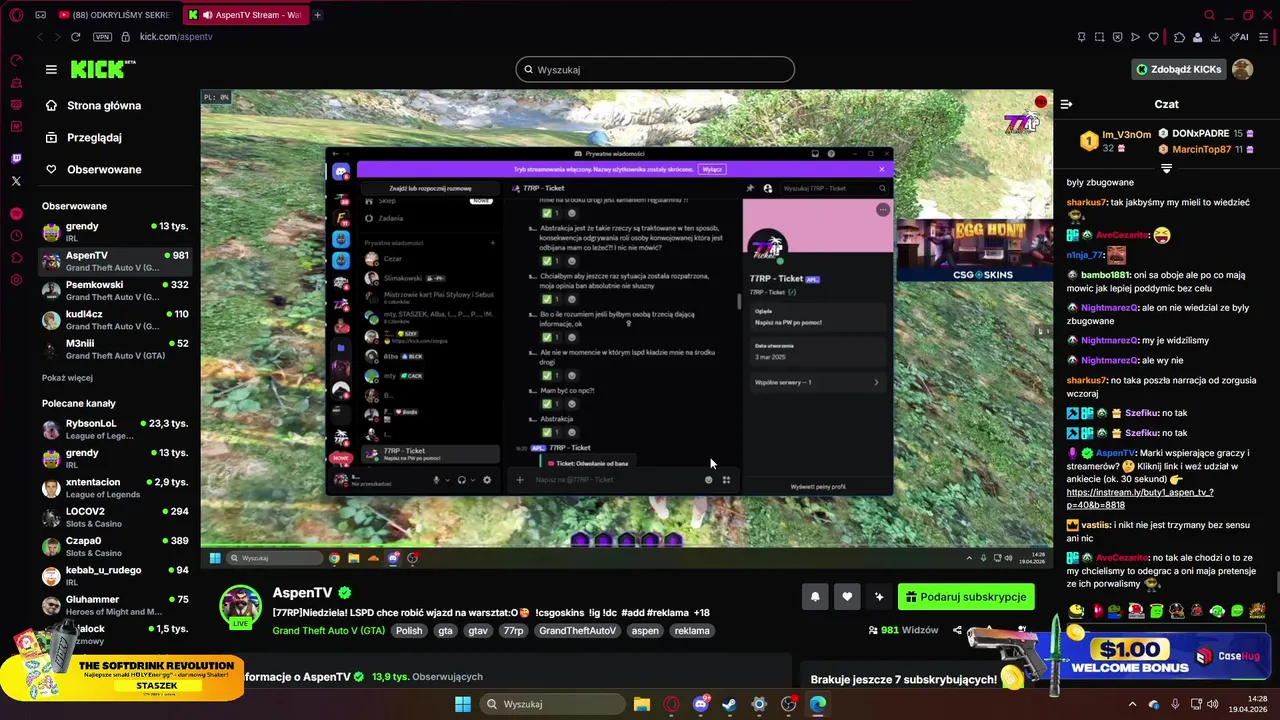This screenshot has width=1280, height=720.
Task: Open search icon in Opera title bar
Action: [x=1209, y=15]
